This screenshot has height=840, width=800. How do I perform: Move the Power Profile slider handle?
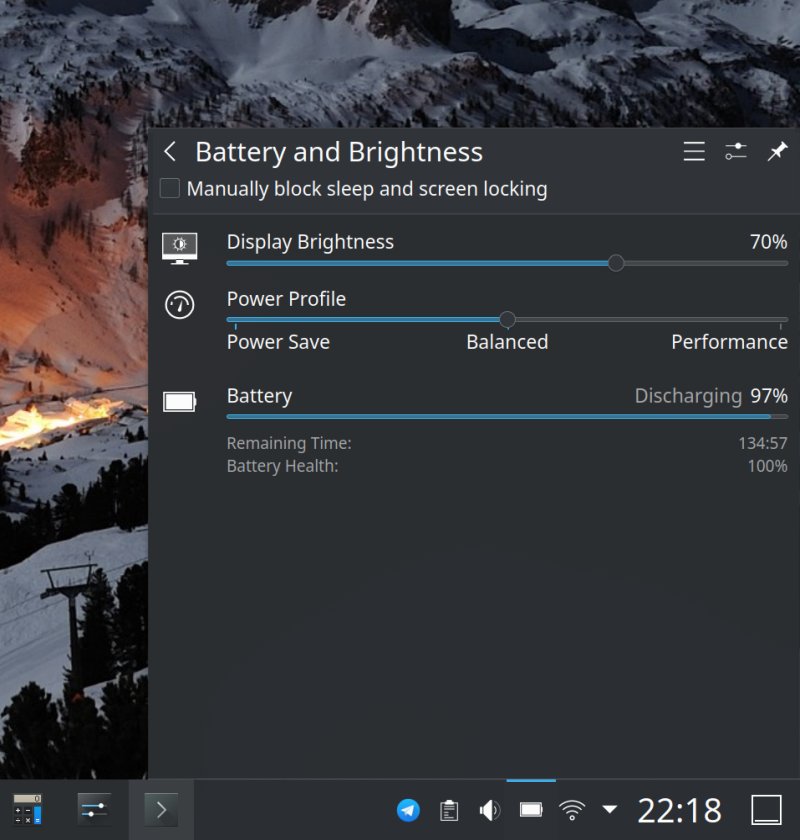507,320
